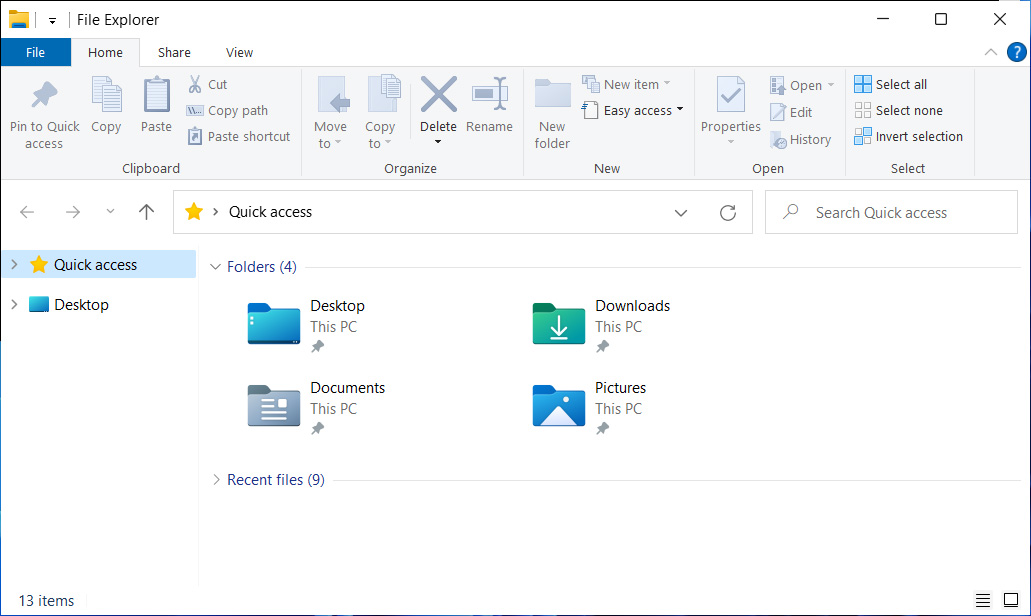Open the recent locations dropdown arrow
Screen dimensions: 1031x616
pyautogui.click(x=110, y=212)
